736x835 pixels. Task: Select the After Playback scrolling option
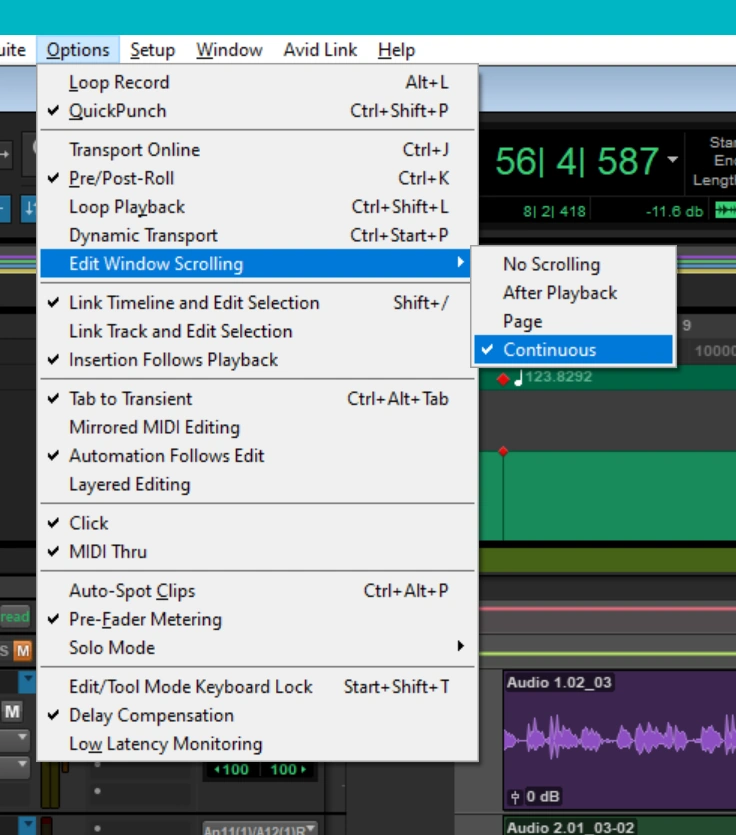pos(560,293)
